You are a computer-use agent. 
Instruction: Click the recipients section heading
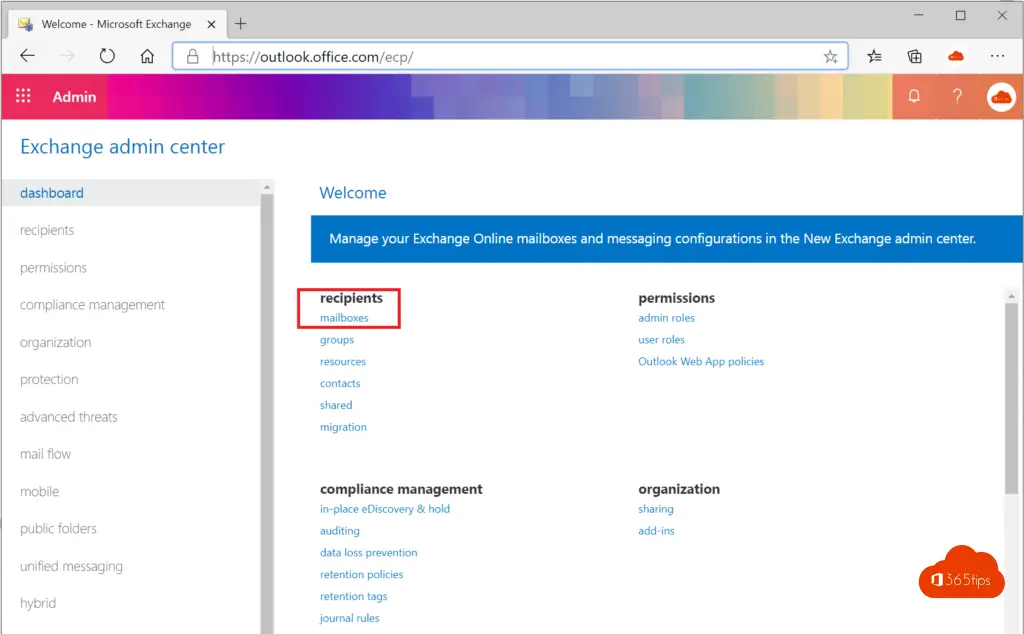coord(351,298)
